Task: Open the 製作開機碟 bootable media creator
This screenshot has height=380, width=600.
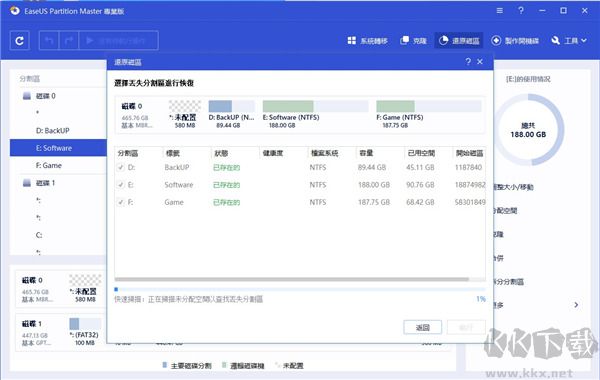Action: (x=515, y=41)
